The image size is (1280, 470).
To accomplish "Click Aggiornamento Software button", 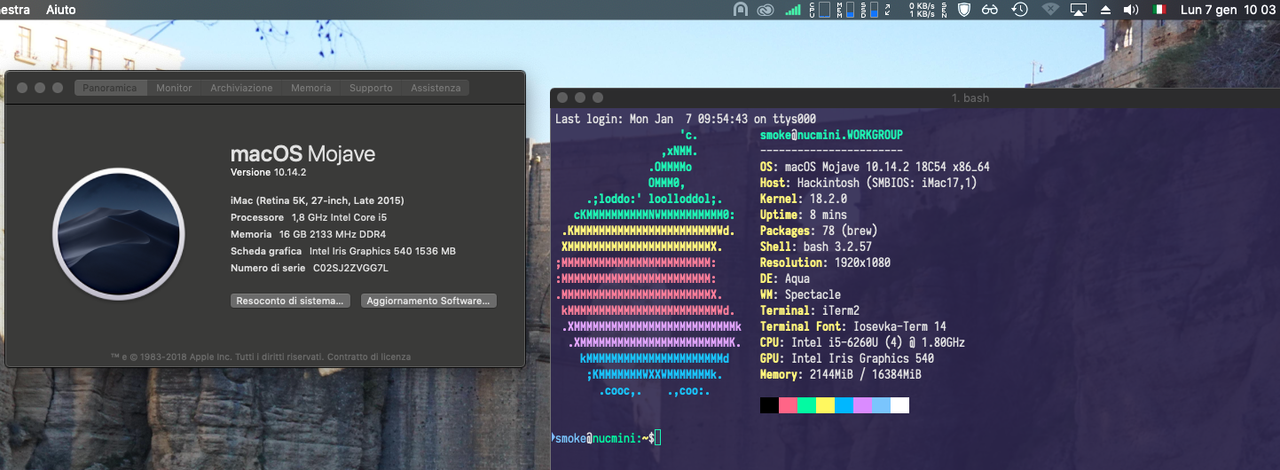I will point(428,300).
